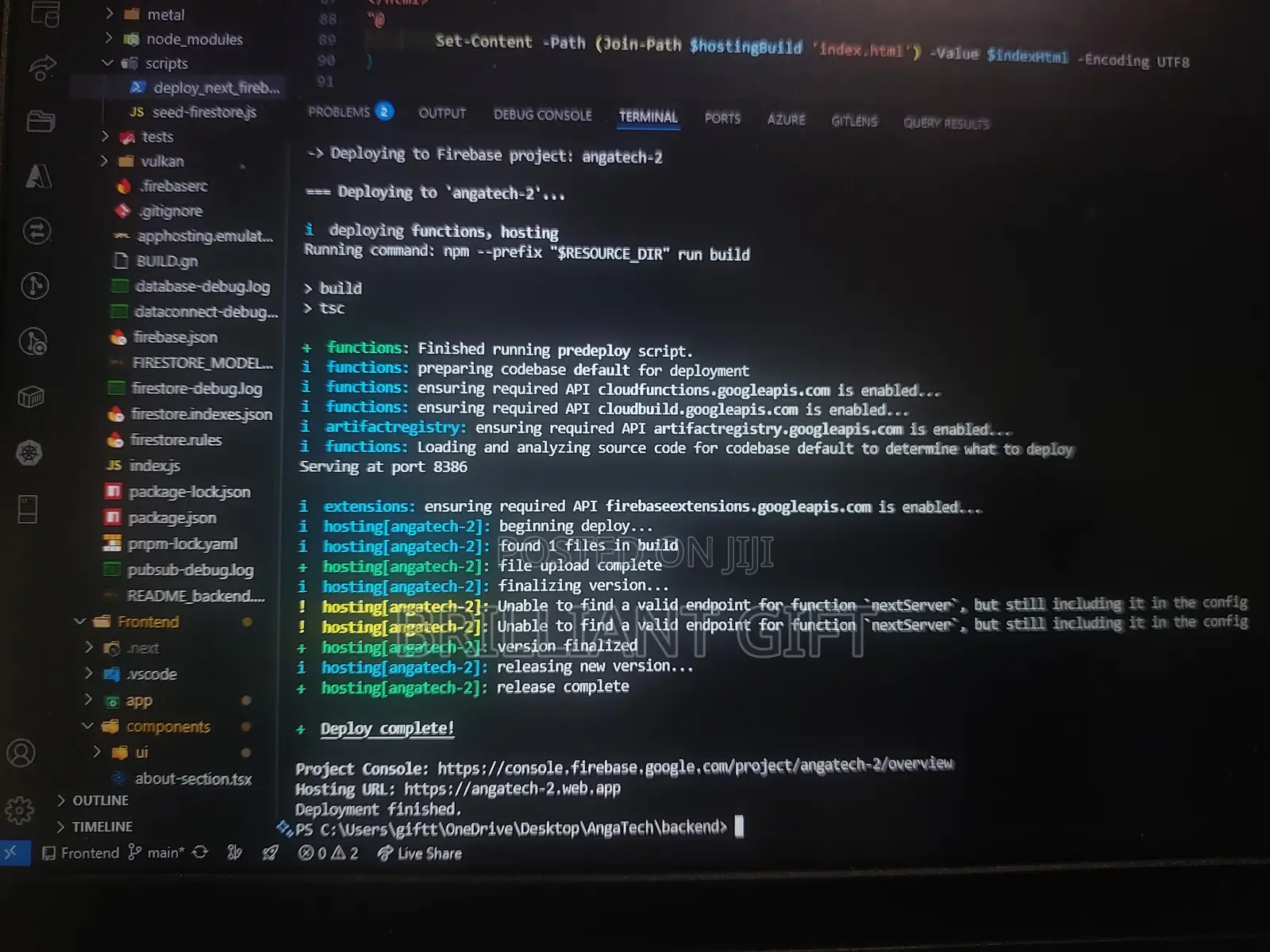Click the rocket icon in the status bar
Viewport: 1270px width, 952px height.
point(271,853)
